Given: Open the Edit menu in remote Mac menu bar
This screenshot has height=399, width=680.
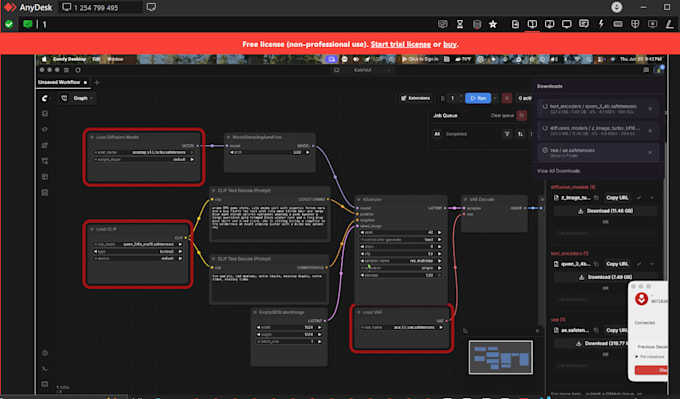Looking at the screenshot, I should (x=96, y=59).
